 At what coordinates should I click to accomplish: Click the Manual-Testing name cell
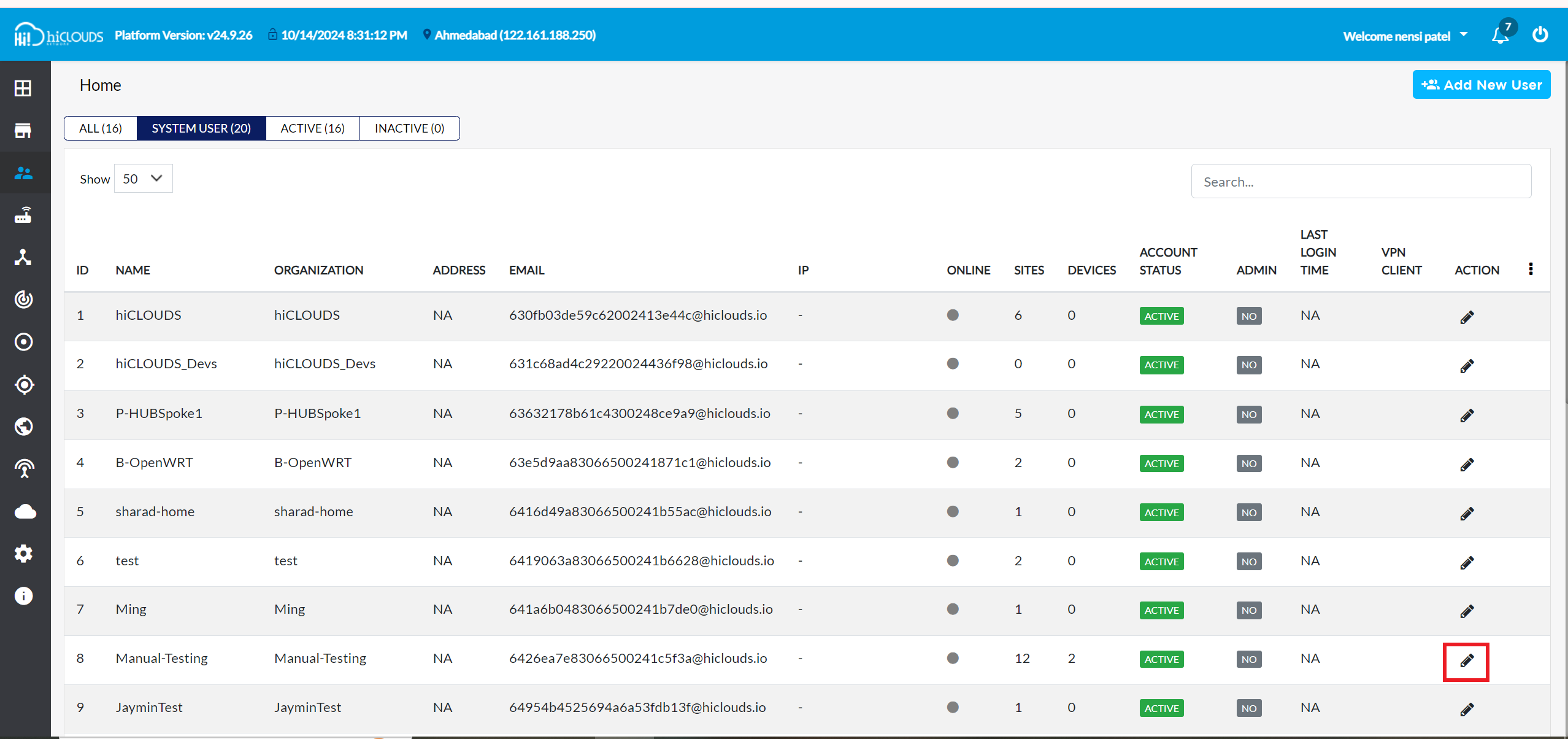[161, 658]
